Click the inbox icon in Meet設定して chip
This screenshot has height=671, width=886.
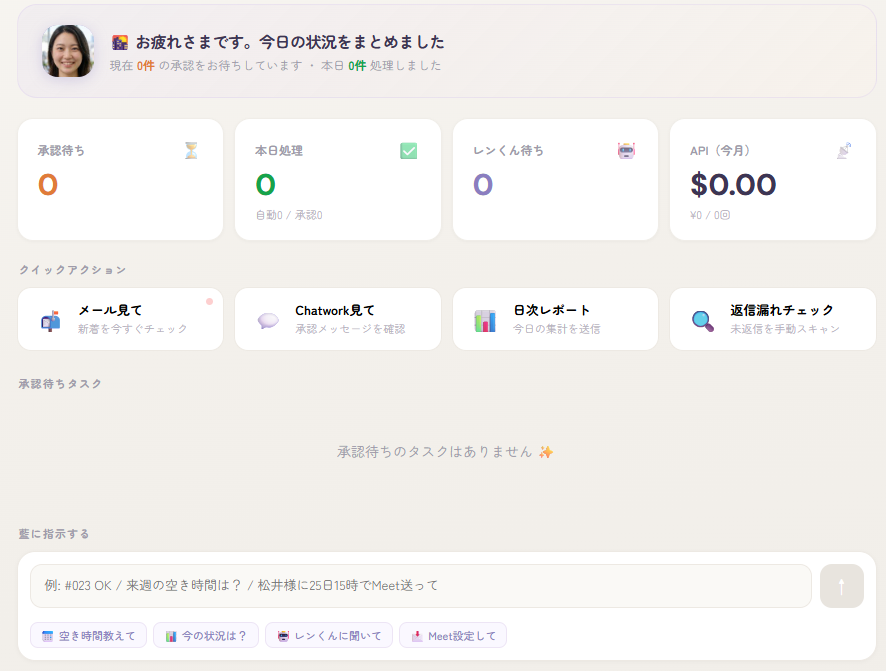click(417, 636)
